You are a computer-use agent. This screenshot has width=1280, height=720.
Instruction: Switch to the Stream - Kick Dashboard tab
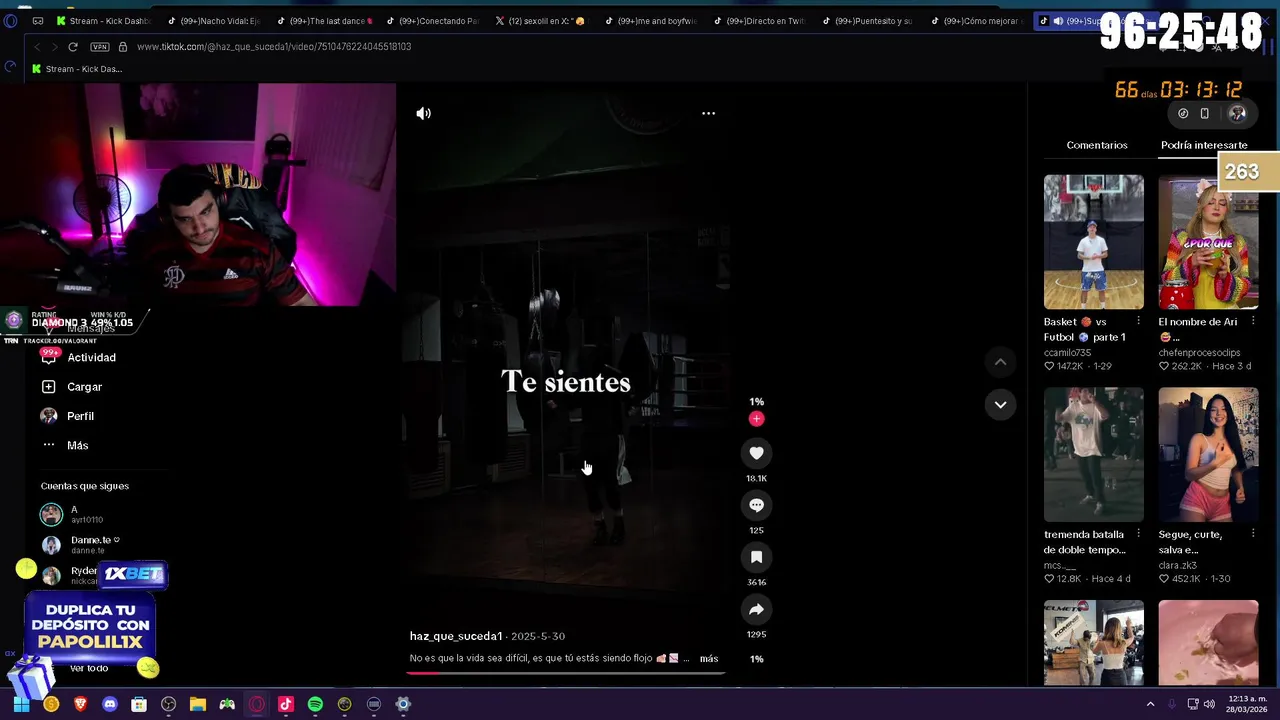[103, 21]
